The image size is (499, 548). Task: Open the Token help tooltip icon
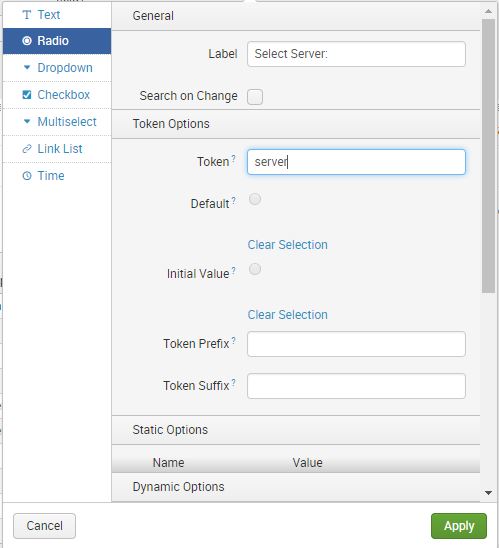(233, 158)
